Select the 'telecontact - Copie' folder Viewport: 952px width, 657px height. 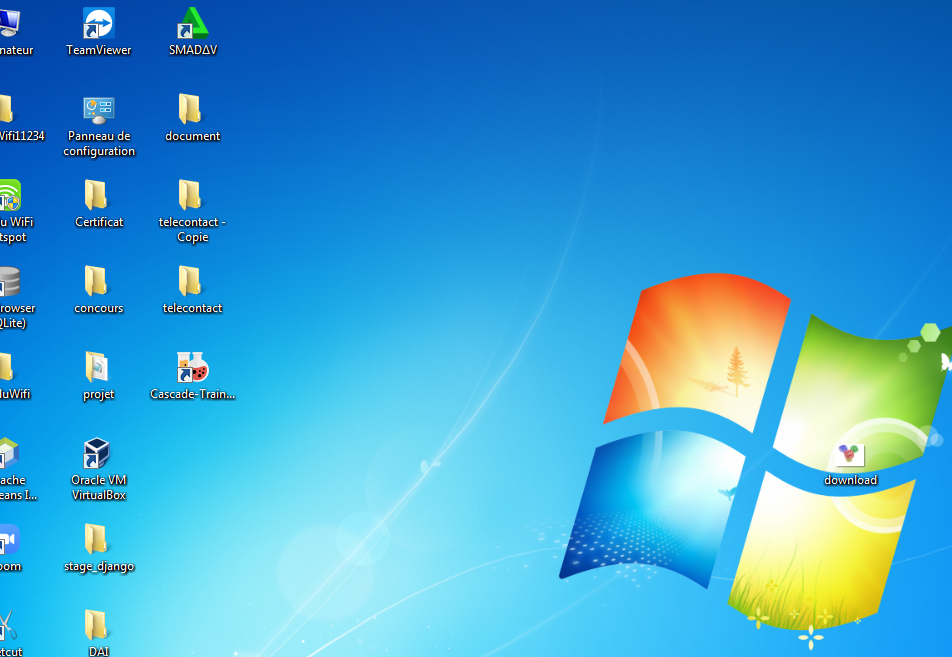pos(191,196)
